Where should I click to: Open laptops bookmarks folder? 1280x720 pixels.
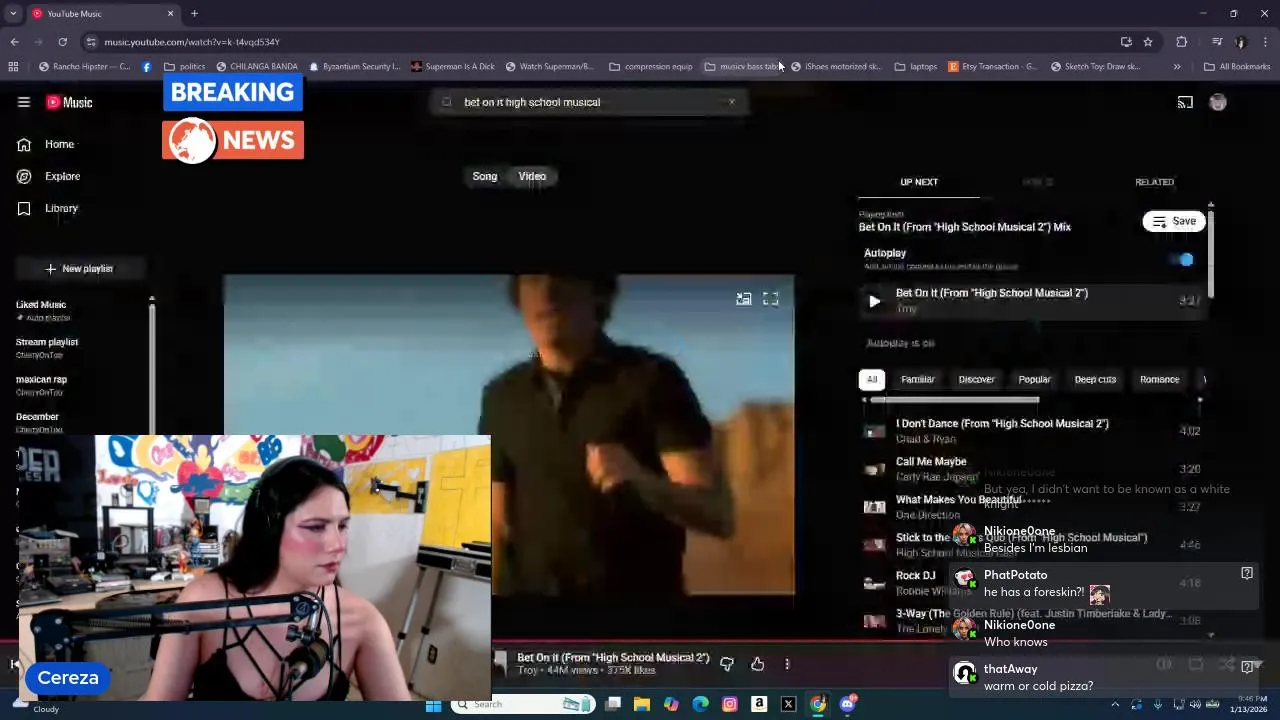(x=916, y=67)
